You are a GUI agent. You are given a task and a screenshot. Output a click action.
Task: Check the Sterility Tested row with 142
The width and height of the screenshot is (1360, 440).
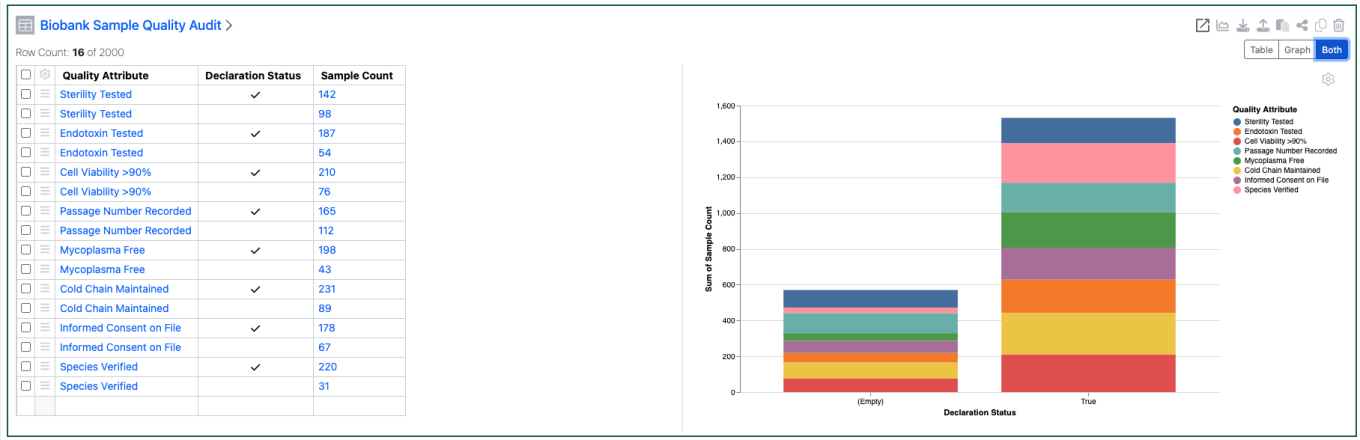26,94
